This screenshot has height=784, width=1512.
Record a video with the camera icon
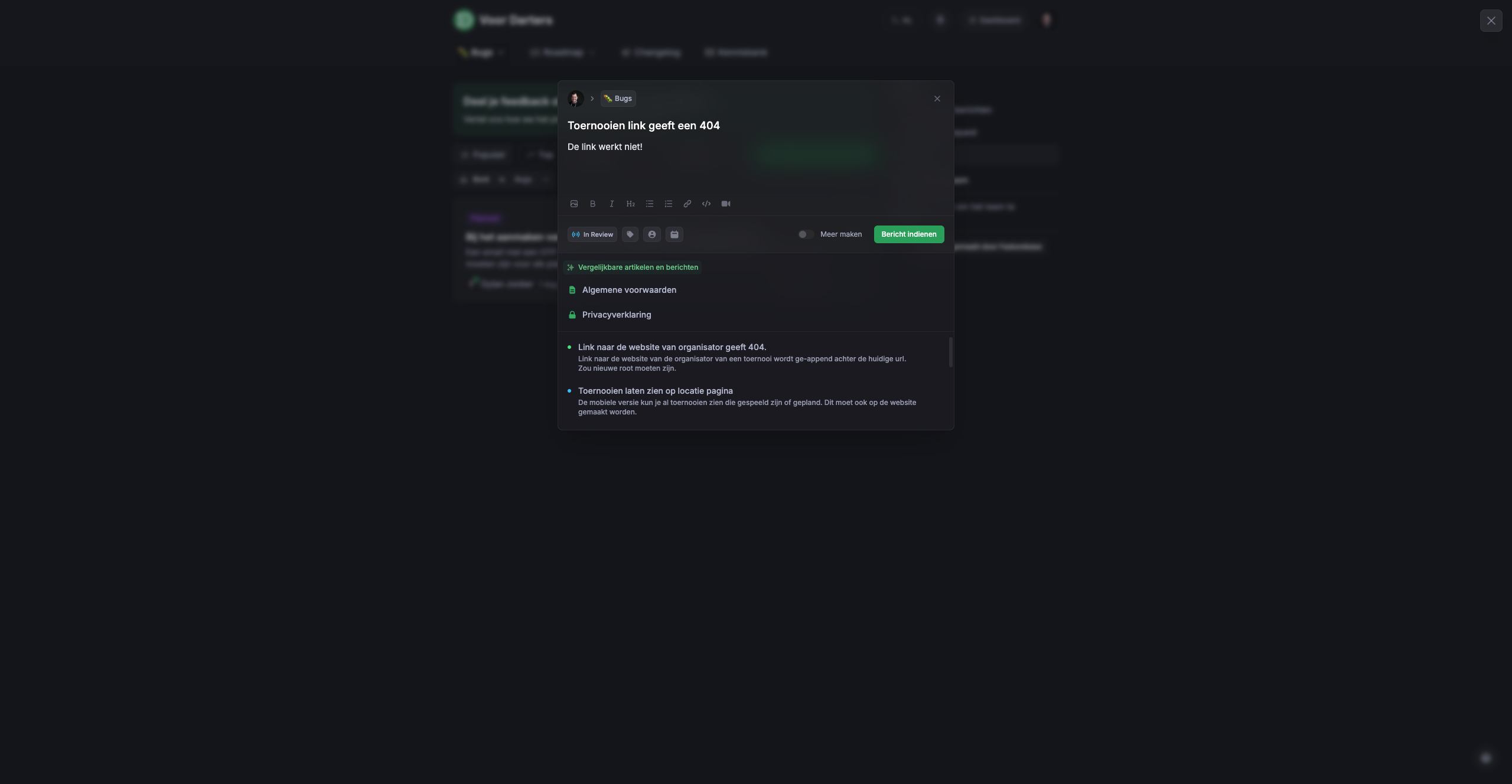[726, 204]
